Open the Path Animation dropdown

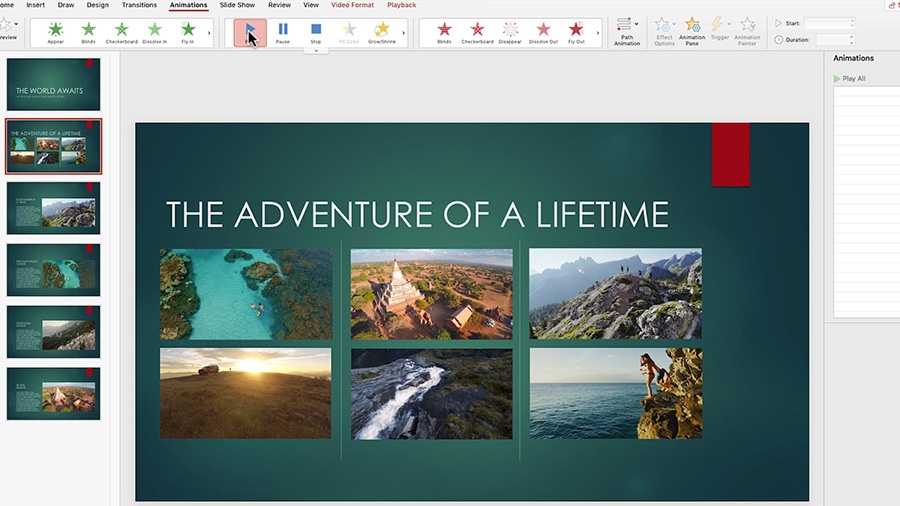click(x=627, y=32)
